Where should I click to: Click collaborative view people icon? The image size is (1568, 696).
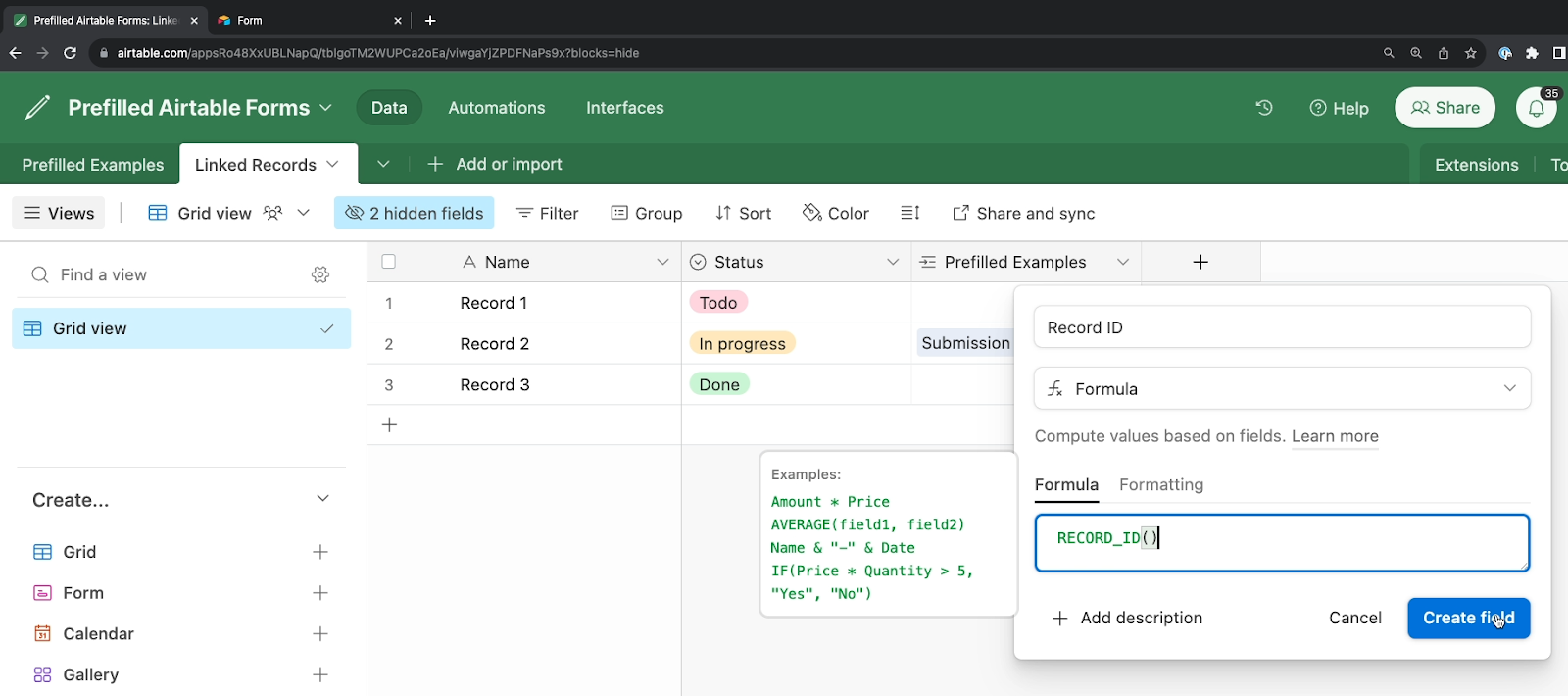(x=273, y=213)
